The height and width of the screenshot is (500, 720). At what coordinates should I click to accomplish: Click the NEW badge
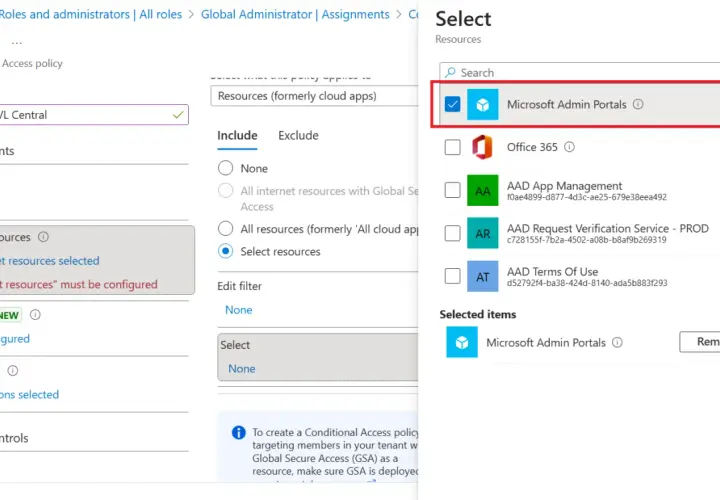(x=9, y=315)
